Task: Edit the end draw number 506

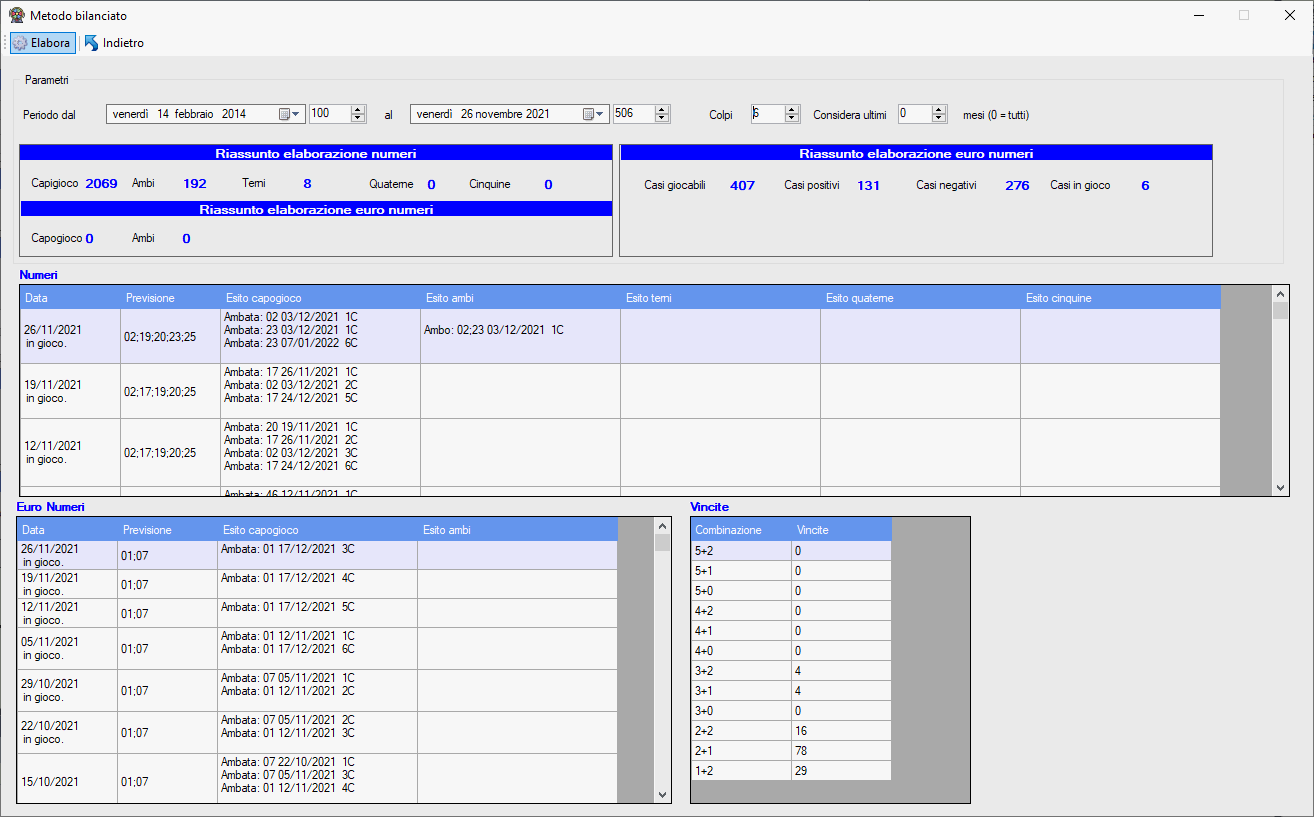Action: pos(633,114)
